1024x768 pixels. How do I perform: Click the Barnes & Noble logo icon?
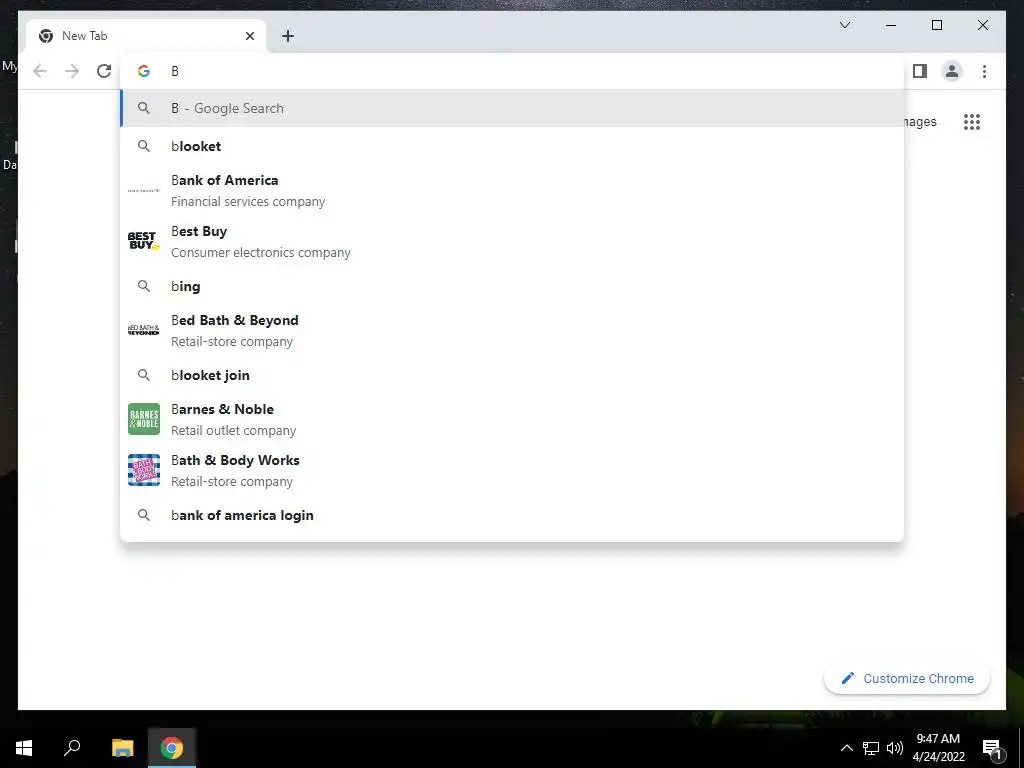144,419
